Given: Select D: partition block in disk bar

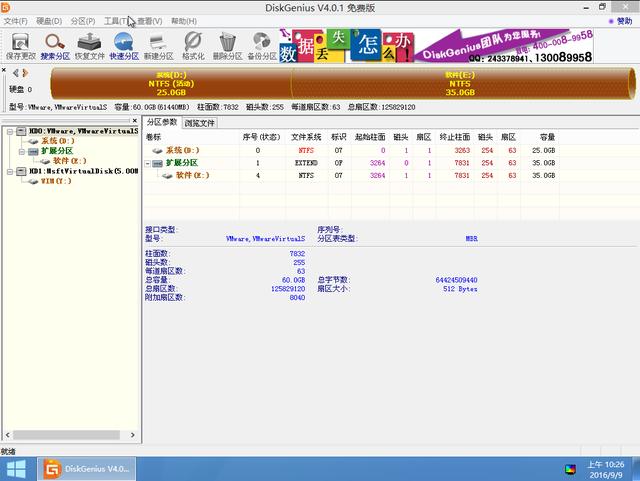Looking at the screenshot, I should [171, 84].
